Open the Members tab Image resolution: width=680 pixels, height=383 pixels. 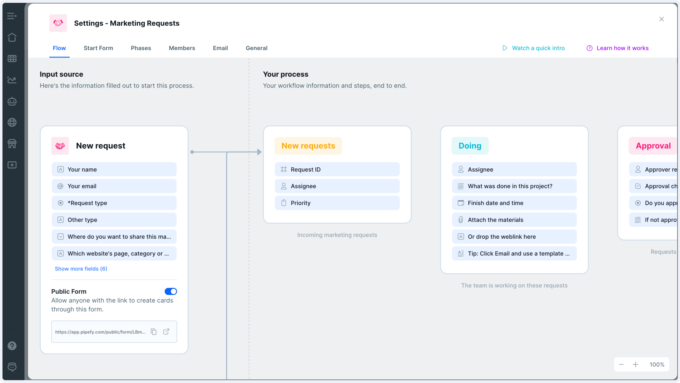coord(182,48)
